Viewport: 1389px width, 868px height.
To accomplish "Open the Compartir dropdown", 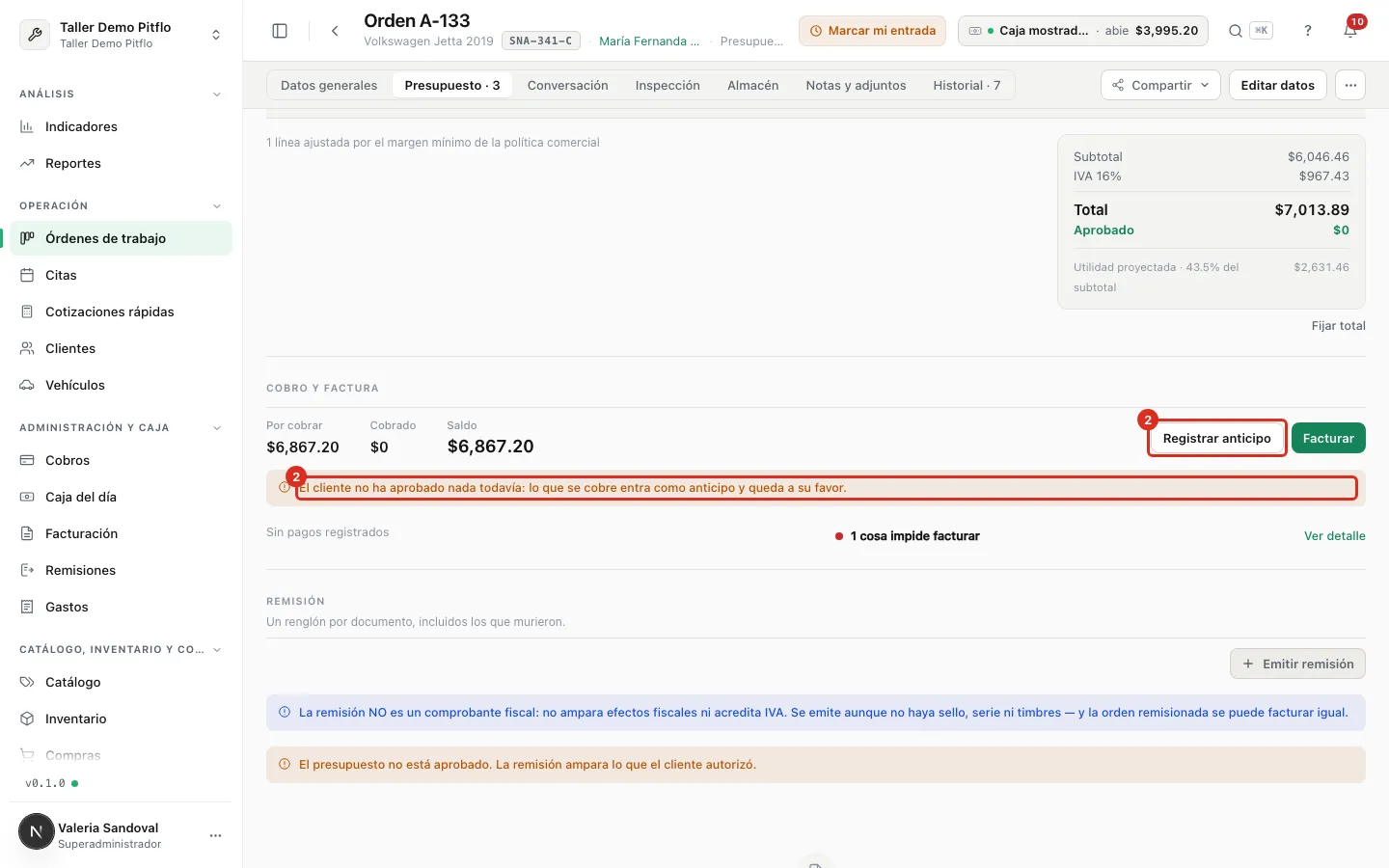I will point(1160,85).
